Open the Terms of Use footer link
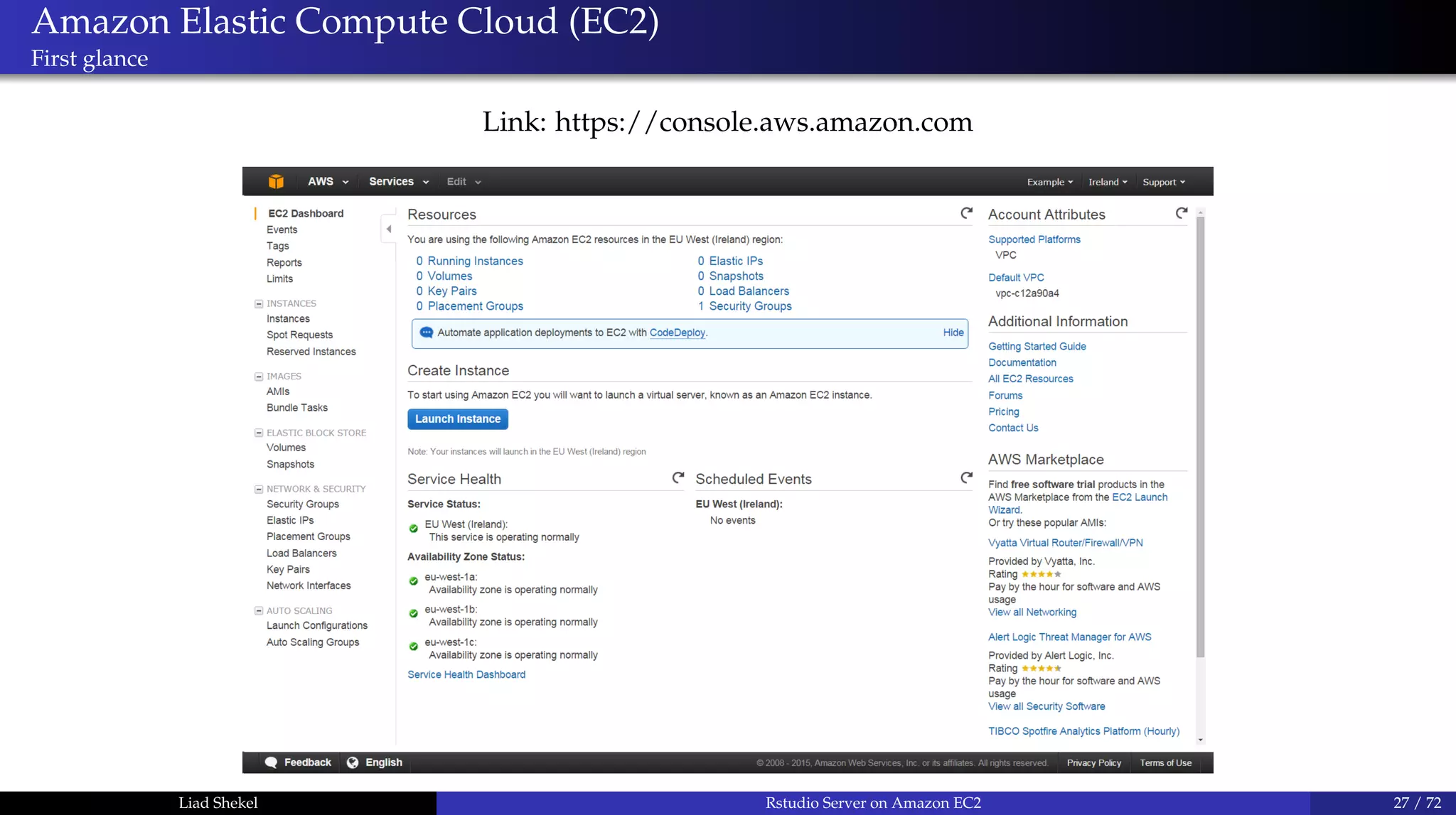Screen dimensions: 1456x815 pyautogui.click(x=1166, y=763)
